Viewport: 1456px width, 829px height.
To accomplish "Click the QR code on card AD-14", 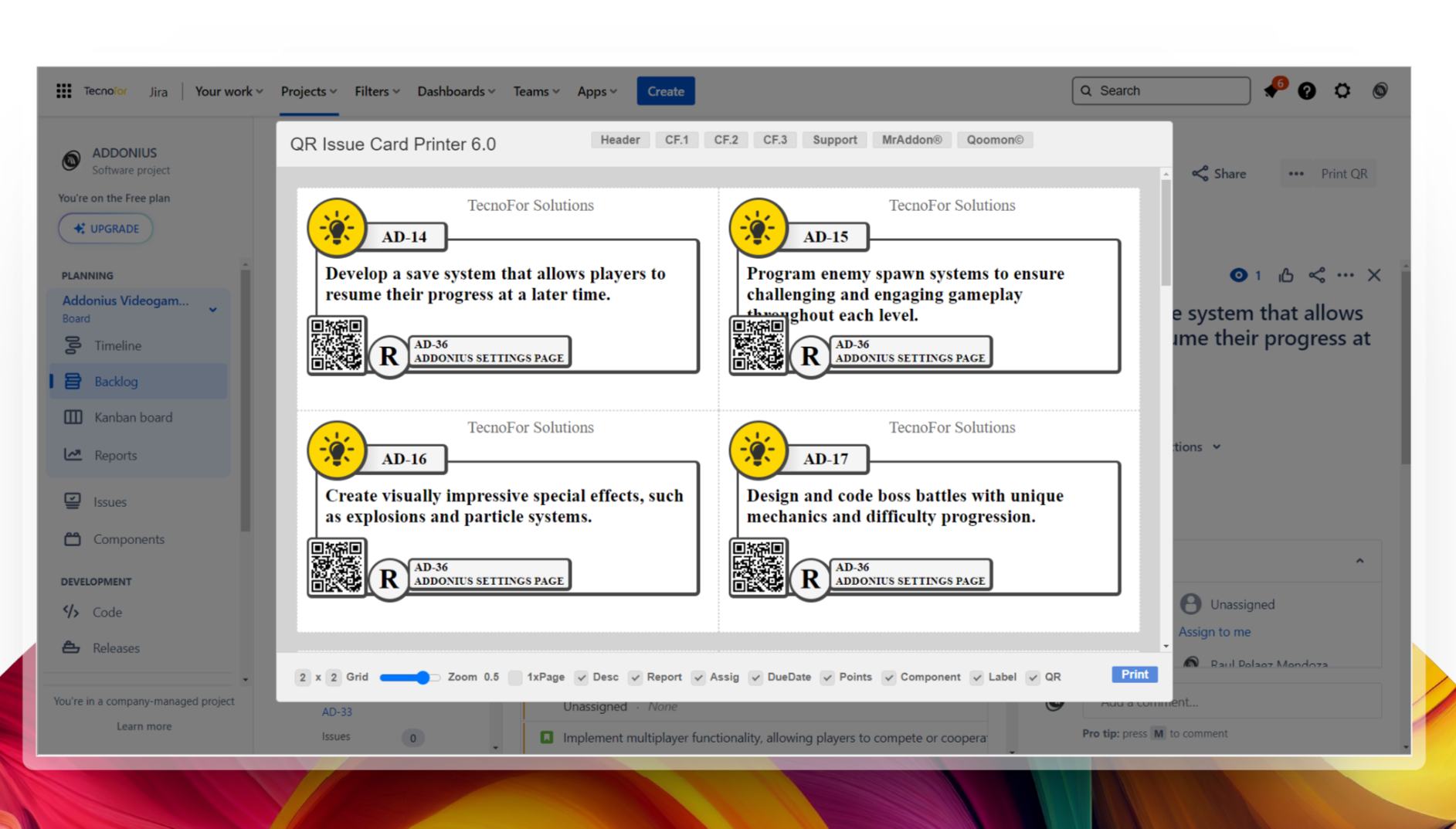I will [337, 345].
